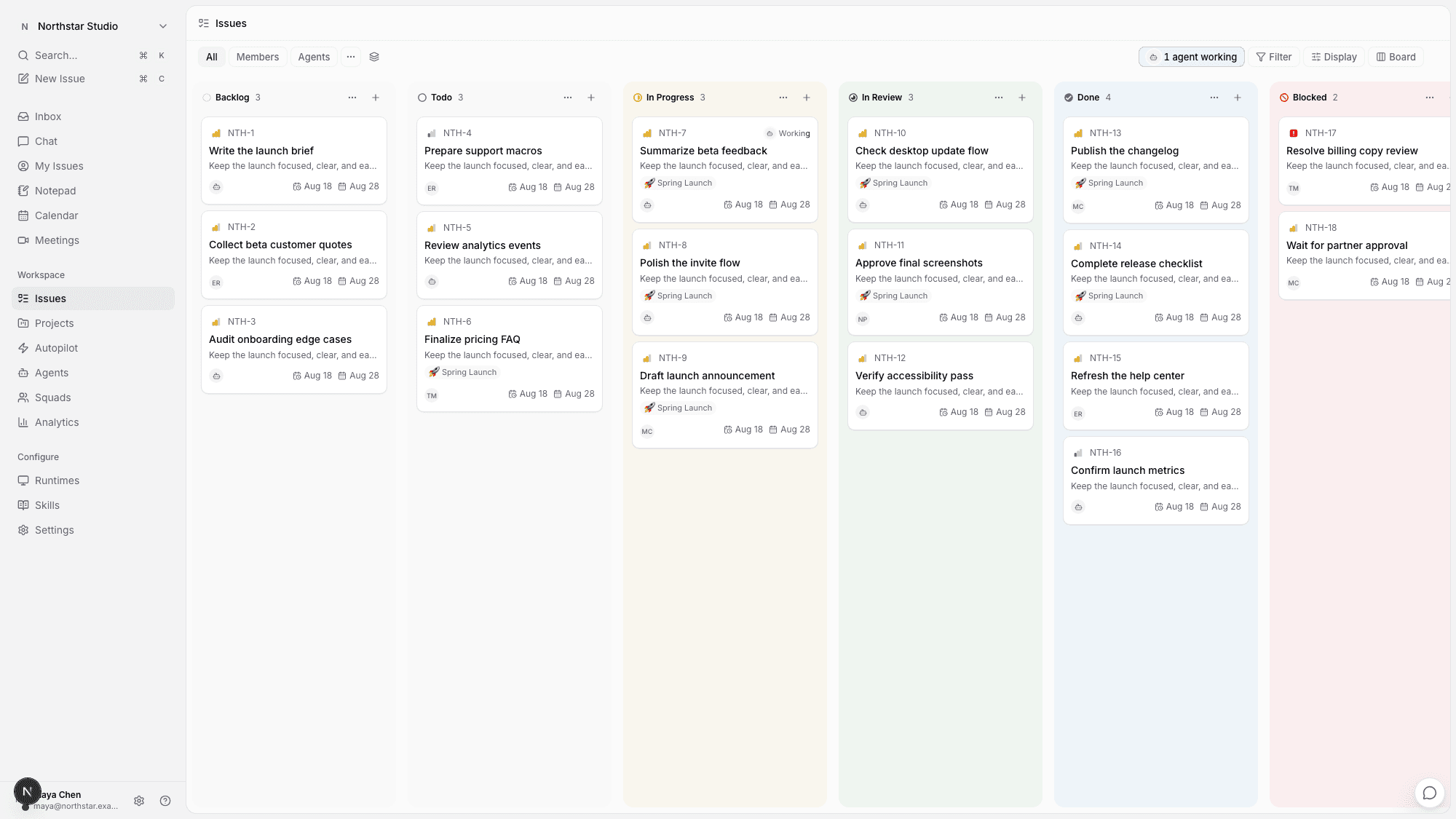This screenshot has width=1456, height=819.
Task: Select the All tab
Action: (x=212, y=57)
